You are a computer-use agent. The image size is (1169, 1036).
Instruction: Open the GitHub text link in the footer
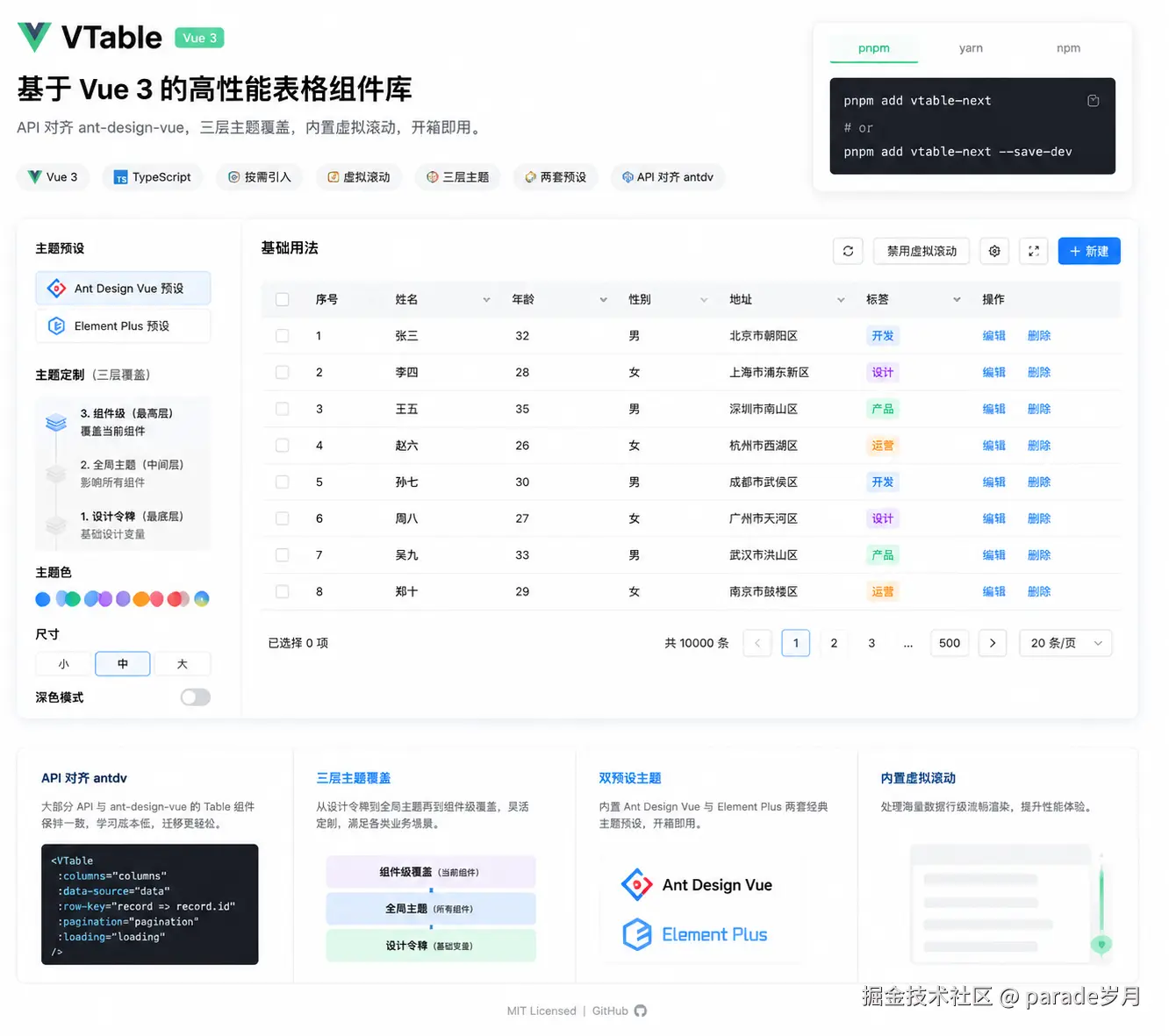click(610, 1011)
